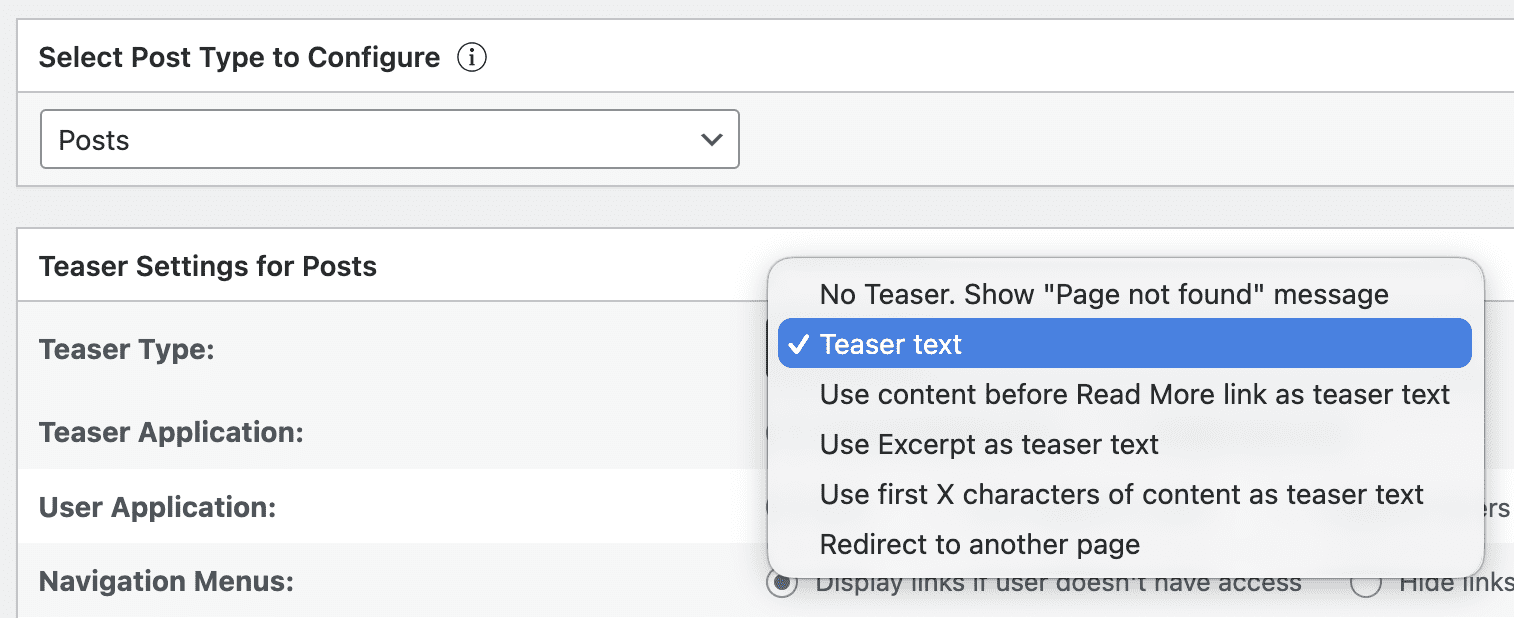
Task: Click the chevron arrow in the Posts selector
Action: [711, 140]
